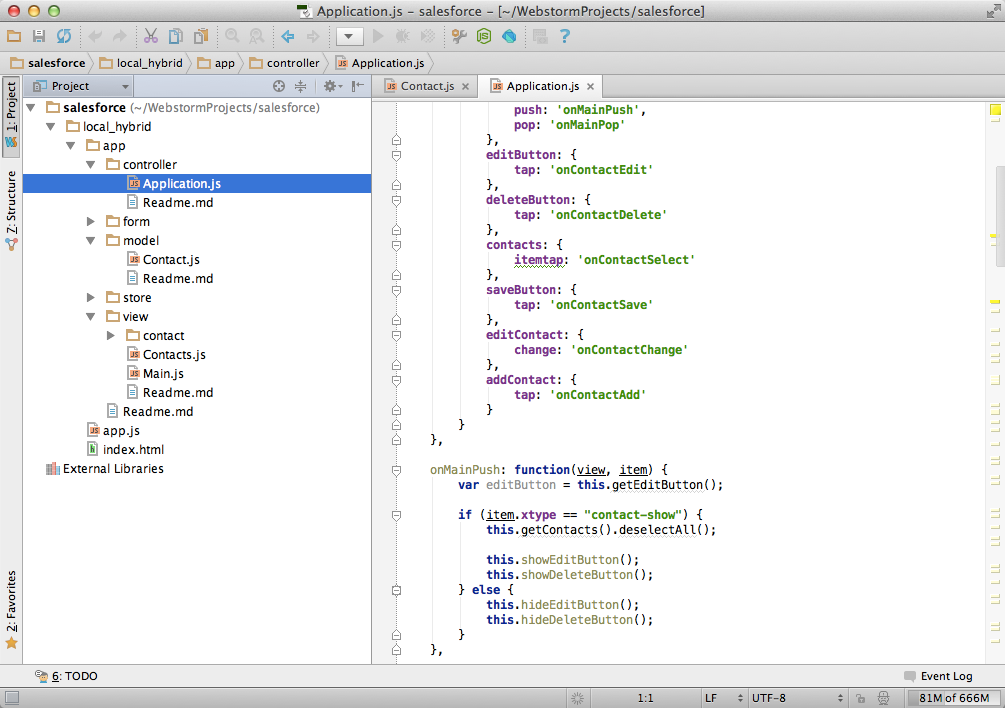This screenshot has height=708, width=1005.
Task: Open Settings via the wrench icon
Action: 459,36
